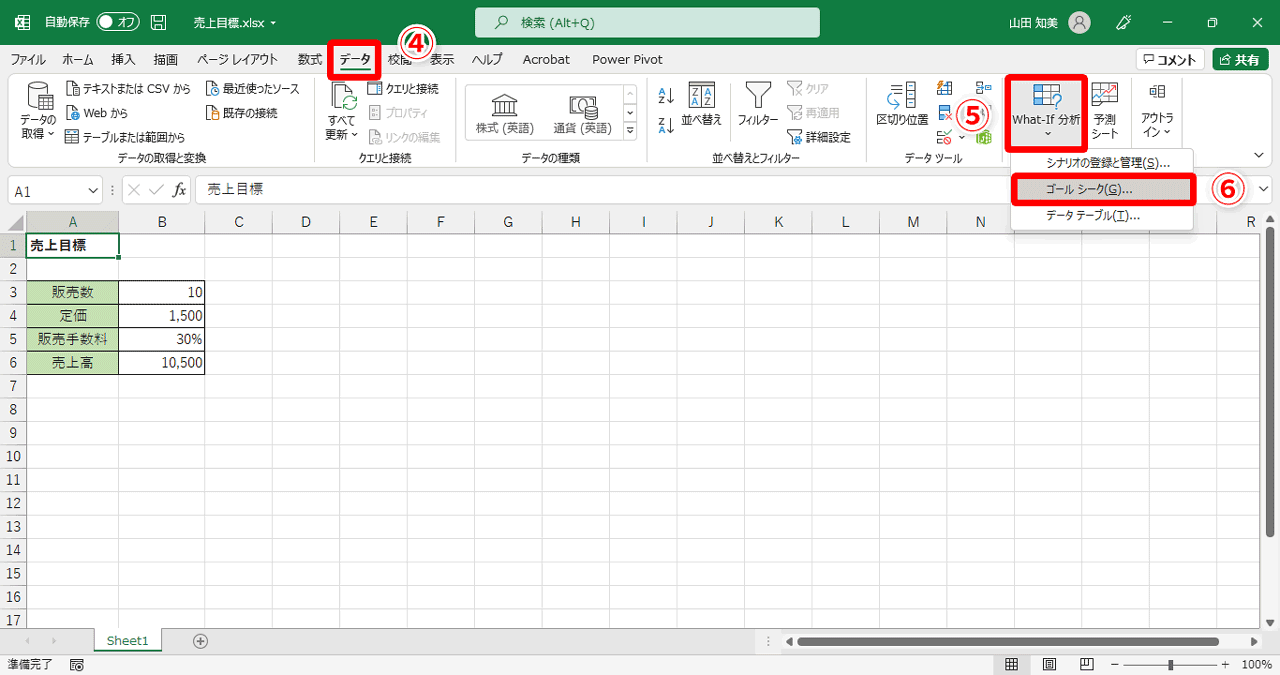Image resolution: width=1280 pixels, height=675 pixels.
Task: Add a new sheet with plus button
Action: (200, 641)
